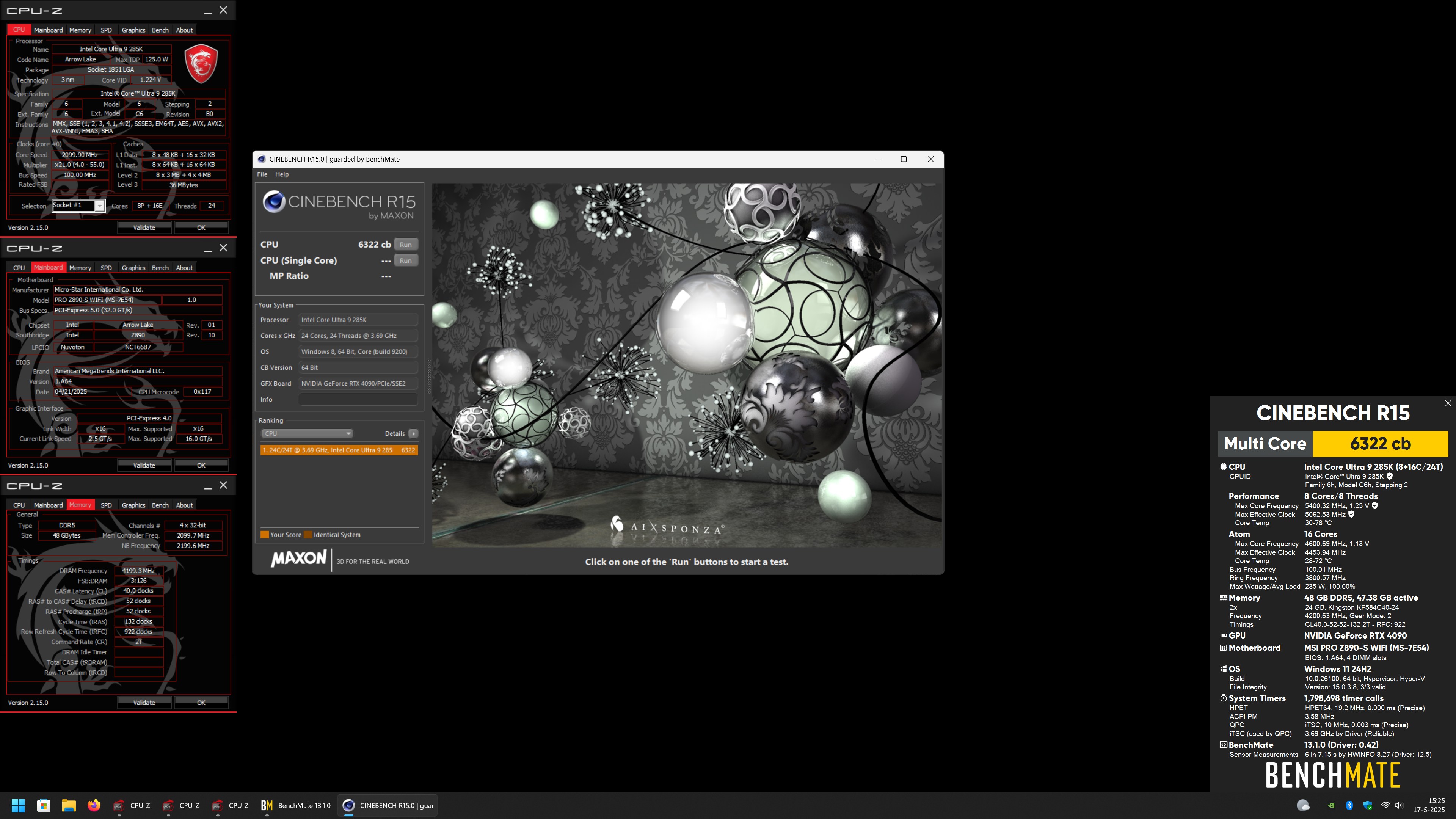Open the Cinebench Help menu
1456x819 pixels.
tap(282, 174)
